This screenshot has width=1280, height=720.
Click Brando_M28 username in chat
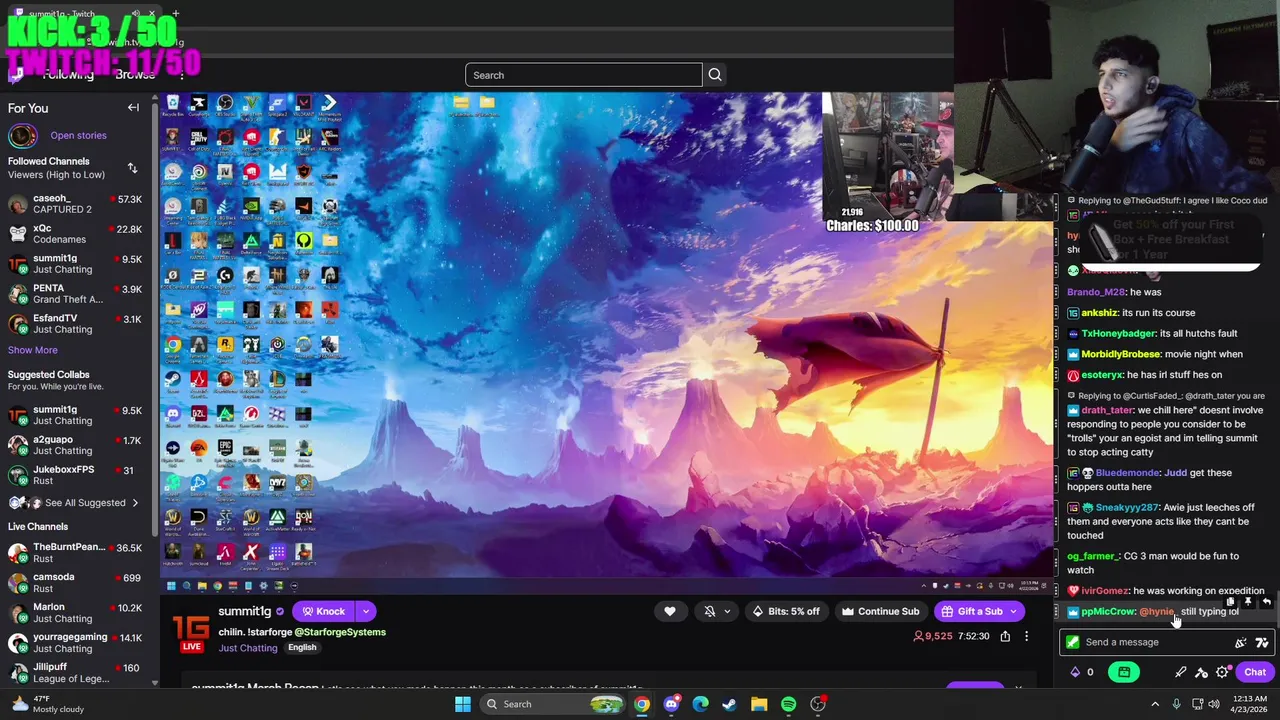point(1096,292)
